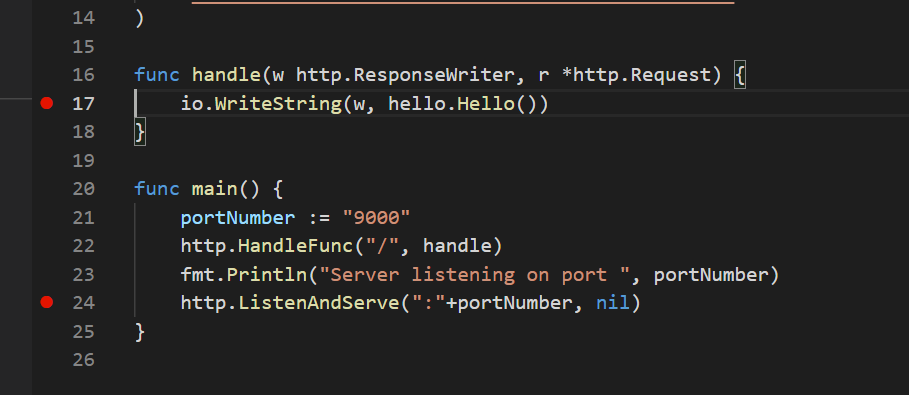Viewport: 909px width, 395px height.
Task: Click the ListenAndServe method call
Action: pyautogui.click(x=319, y=302)
